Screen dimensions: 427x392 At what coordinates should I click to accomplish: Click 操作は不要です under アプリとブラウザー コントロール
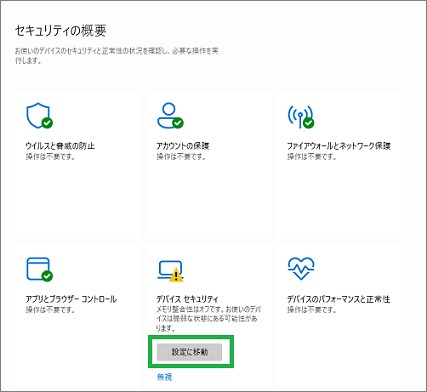pyautogui.click(x=51, y=310)
